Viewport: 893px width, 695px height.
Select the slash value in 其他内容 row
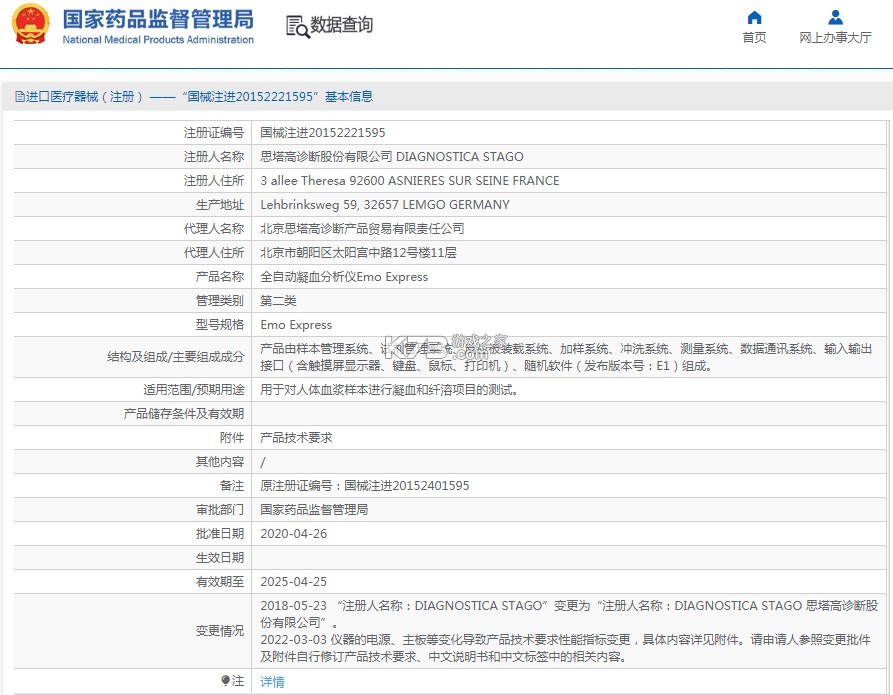tap(263, 462)
